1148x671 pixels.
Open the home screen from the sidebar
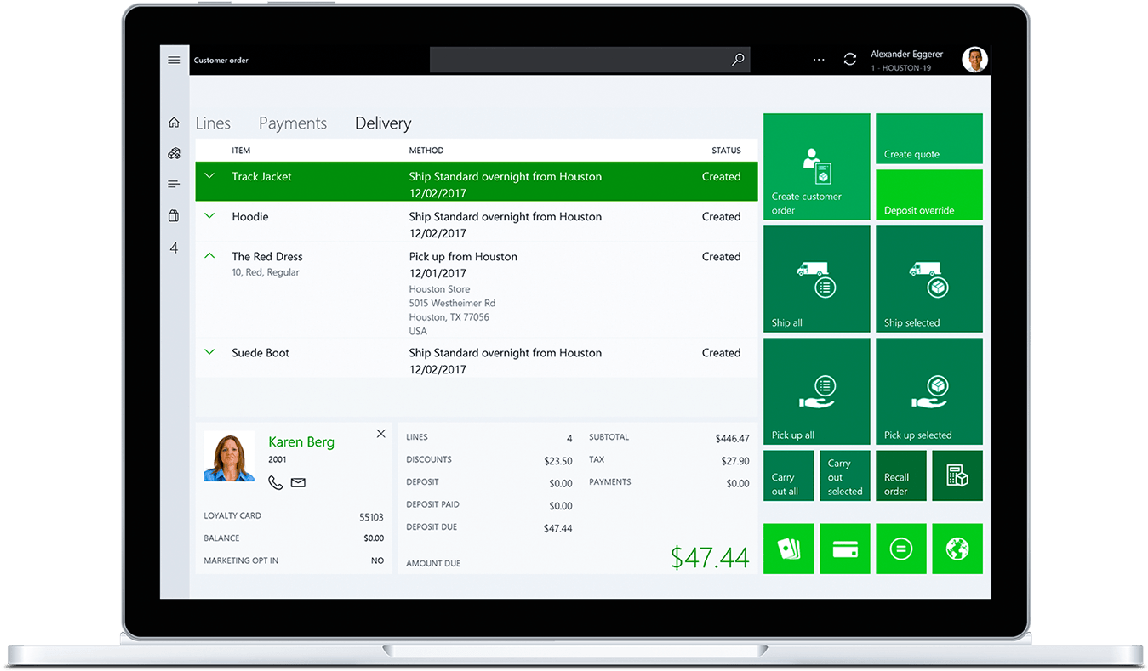click(x=174, y=121)
